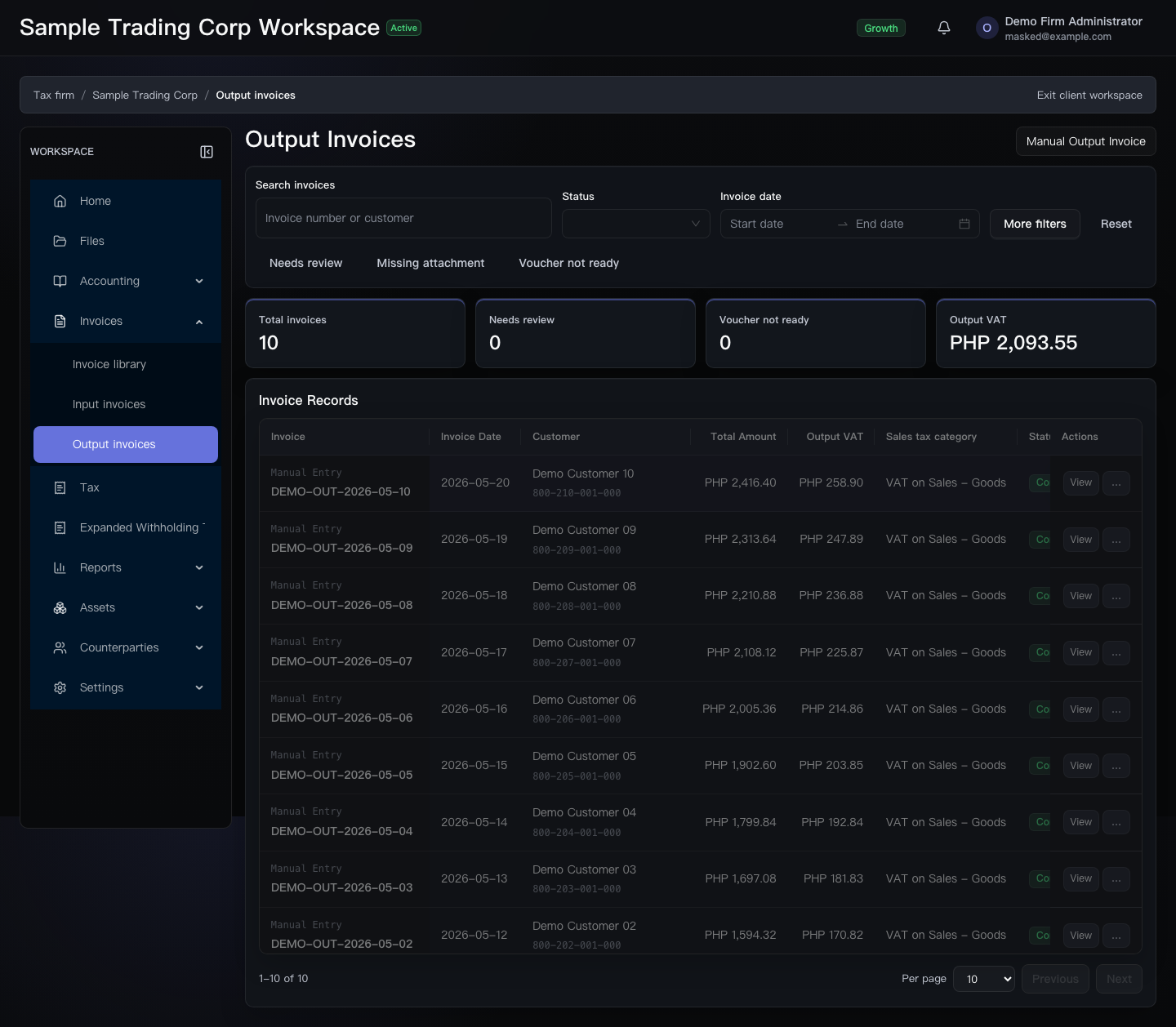1176x1027 pixels.
Task: Open the Per page dropdown
Action: [984, 979]
